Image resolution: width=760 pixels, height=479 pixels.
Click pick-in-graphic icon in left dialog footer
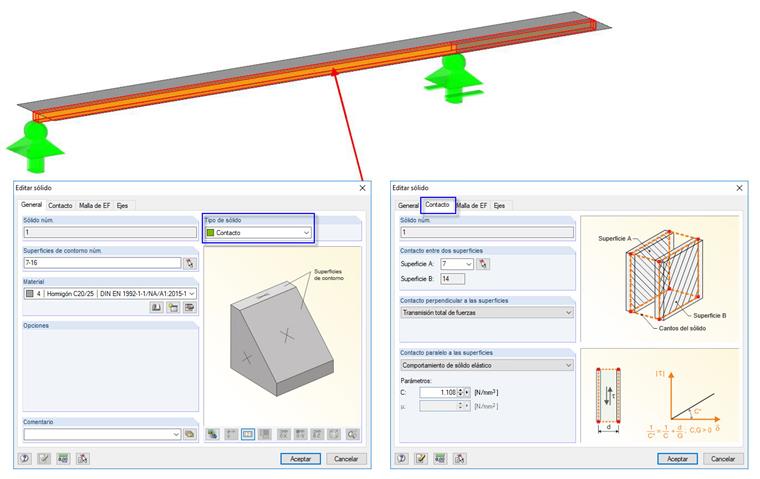click(x=82, y=458)
